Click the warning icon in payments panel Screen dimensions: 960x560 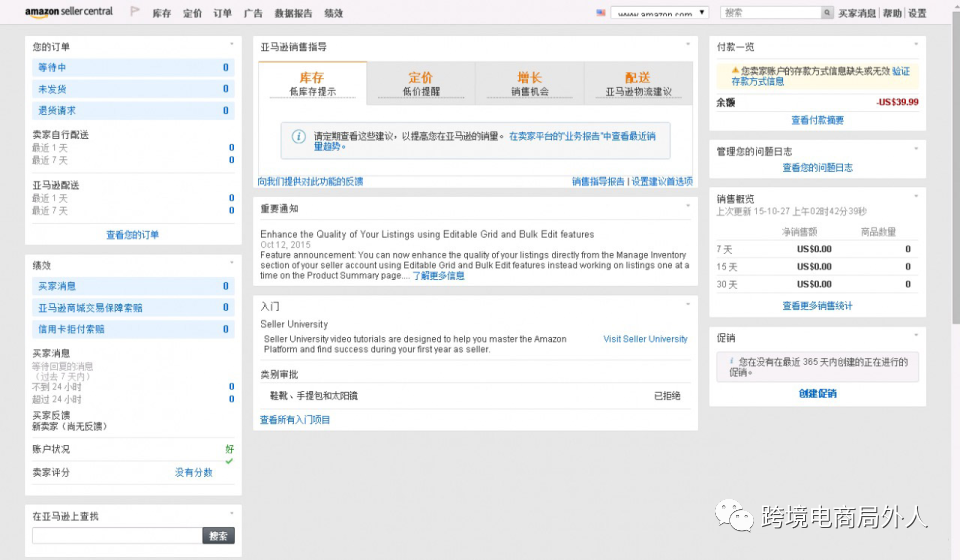(735, 70)
